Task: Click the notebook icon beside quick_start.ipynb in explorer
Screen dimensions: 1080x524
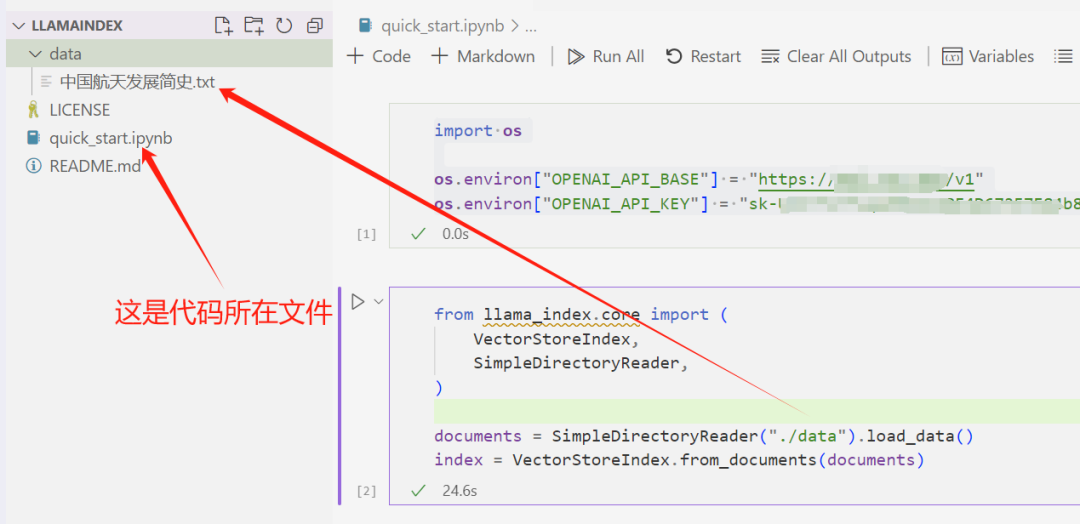Action: pyautogui.click(x=32, y=138)
